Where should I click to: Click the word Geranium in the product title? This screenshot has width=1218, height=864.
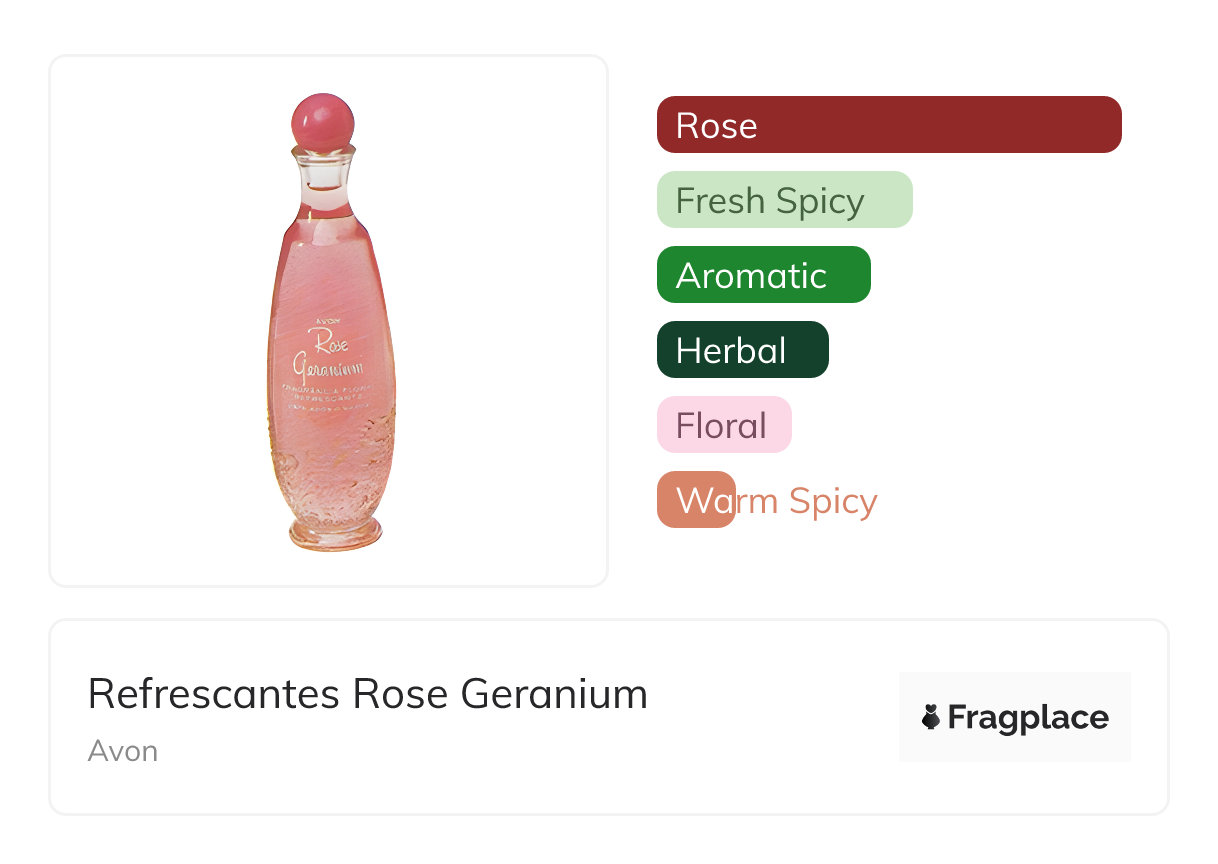coord(554,694)
